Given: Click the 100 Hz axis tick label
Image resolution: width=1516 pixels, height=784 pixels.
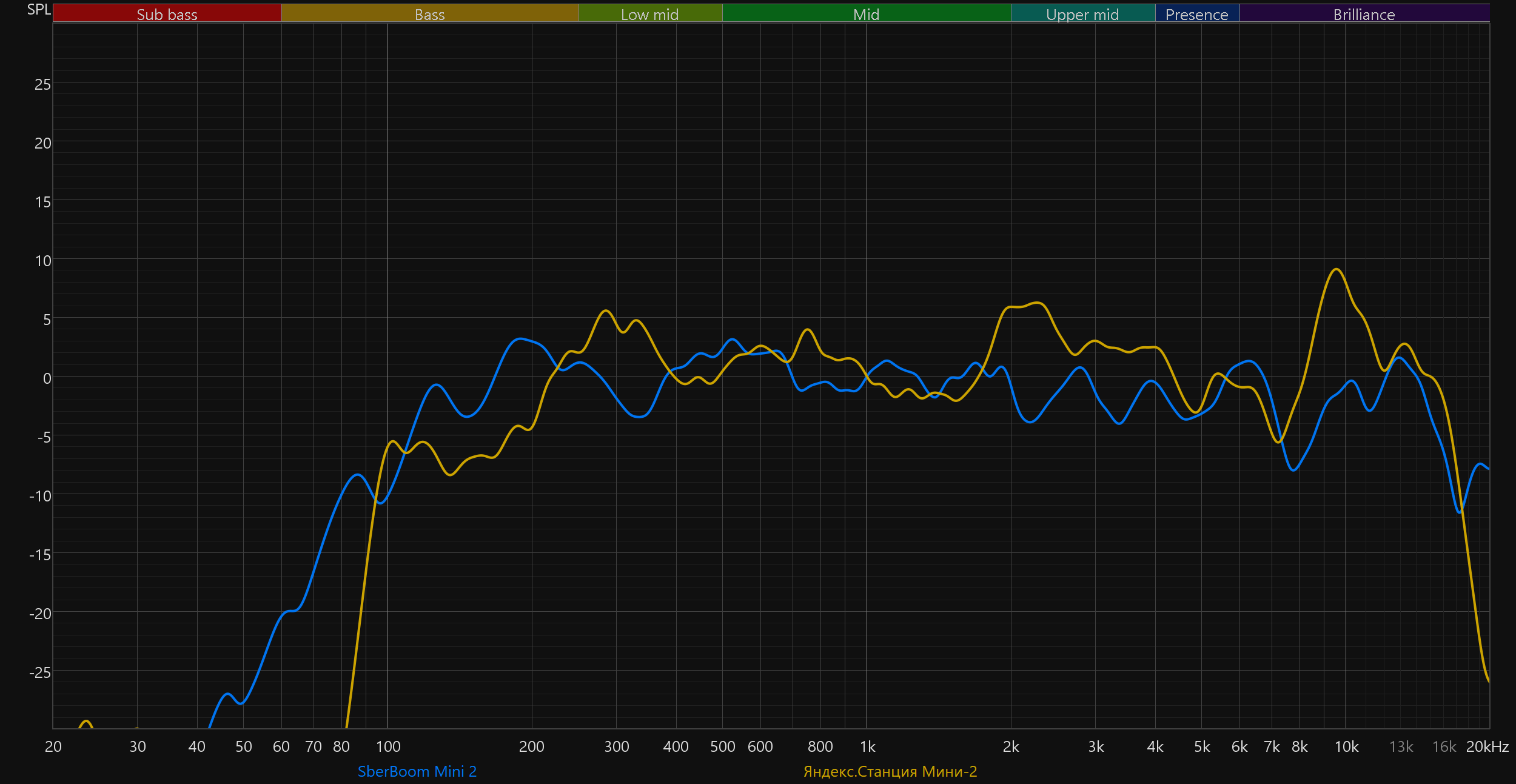Looking at the screenshot, I should (x=388, y=746).
